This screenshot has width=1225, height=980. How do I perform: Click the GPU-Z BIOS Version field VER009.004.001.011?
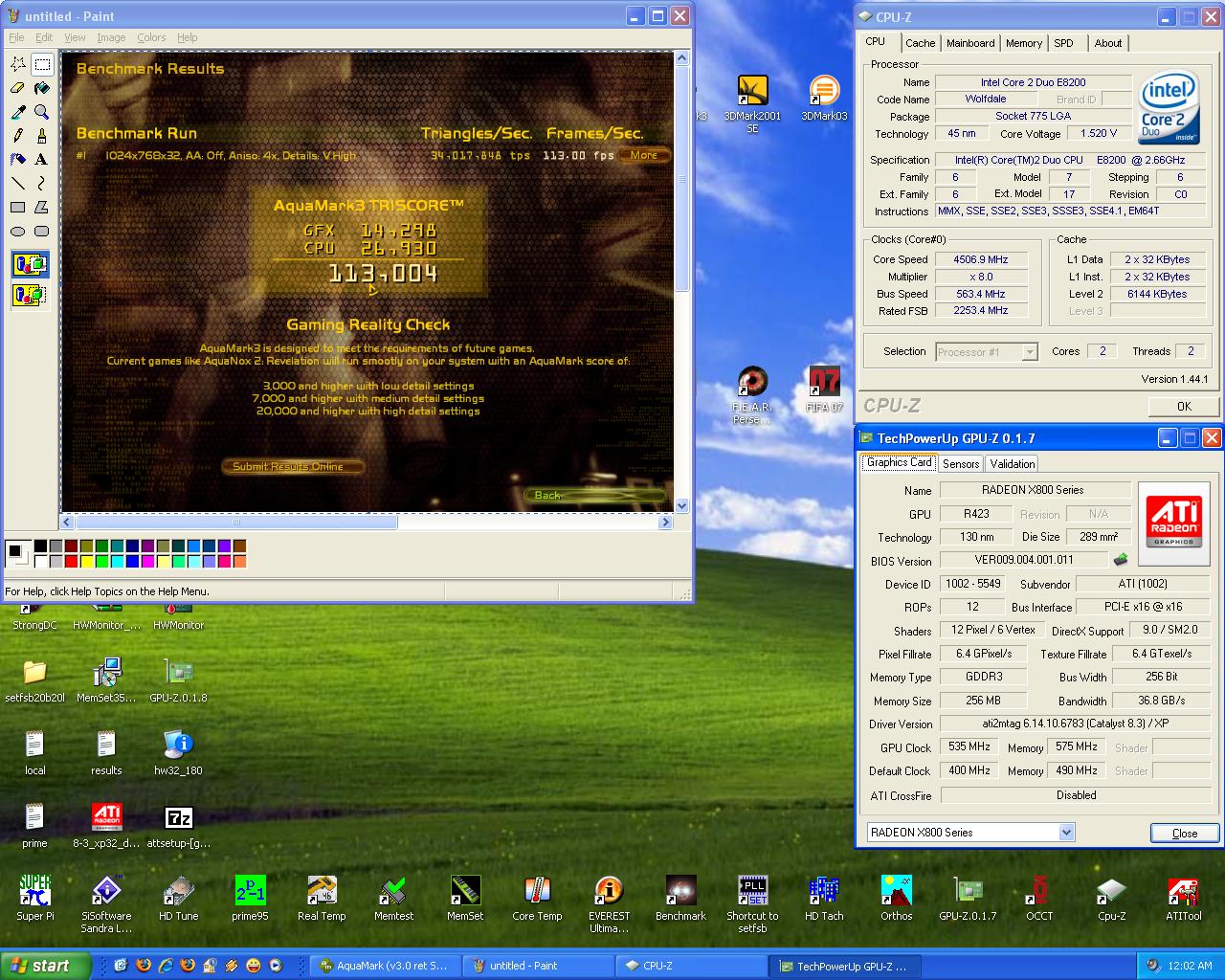1024,560
